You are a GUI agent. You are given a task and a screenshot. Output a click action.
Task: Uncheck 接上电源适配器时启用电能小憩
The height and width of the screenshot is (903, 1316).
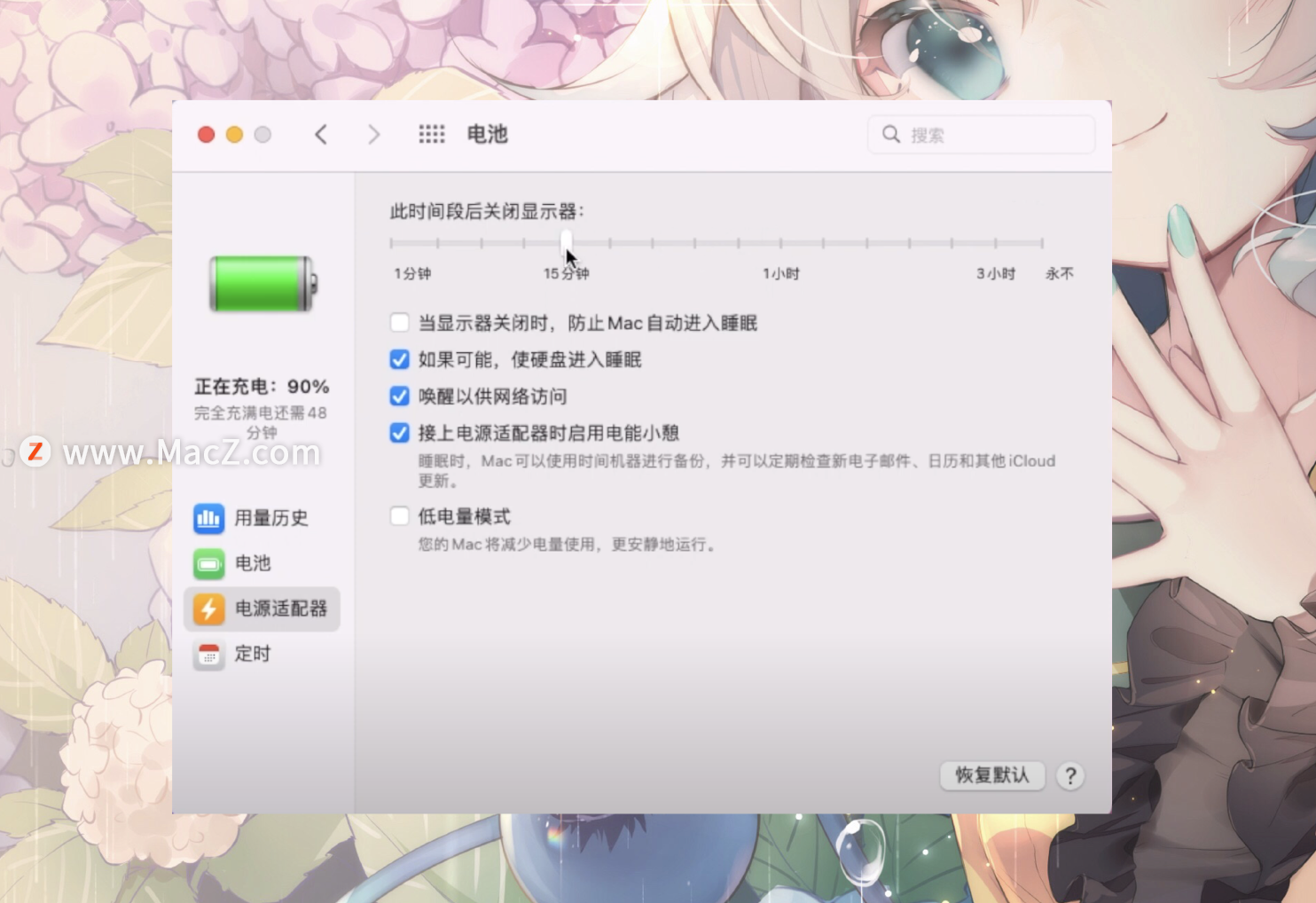click(x=400, y=433)
